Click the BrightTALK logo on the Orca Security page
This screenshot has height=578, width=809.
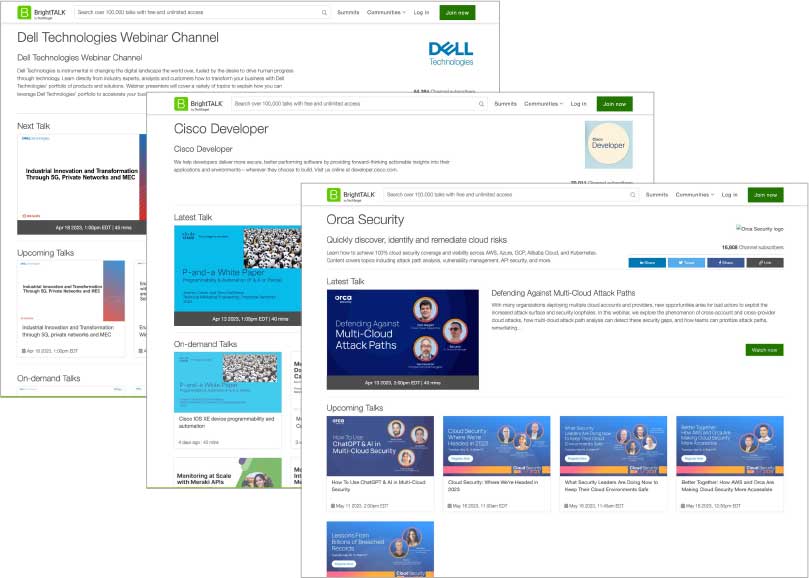click(x=335, y=196)
